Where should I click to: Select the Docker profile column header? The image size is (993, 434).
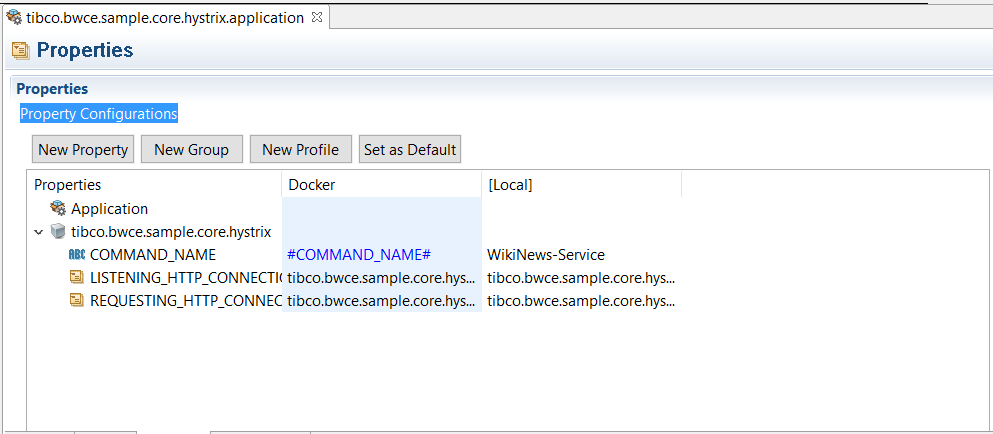pyautogui.click(x=382, y=184)
